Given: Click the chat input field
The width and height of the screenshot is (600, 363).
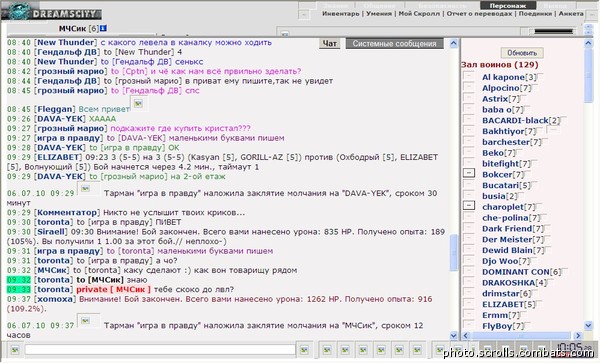Looking at the screenshot, I should click(160, 350).
